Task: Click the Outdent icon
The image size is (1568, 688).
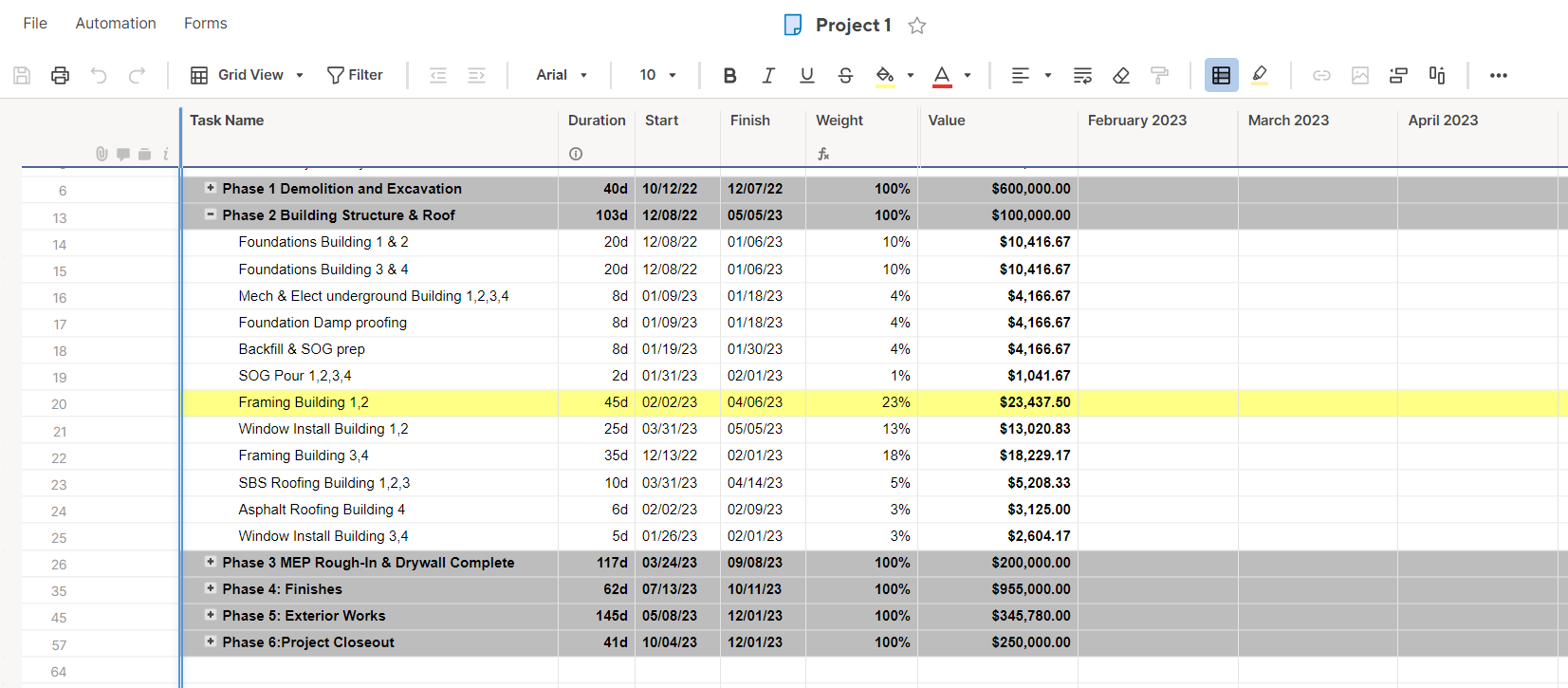Action: (438, 75)
